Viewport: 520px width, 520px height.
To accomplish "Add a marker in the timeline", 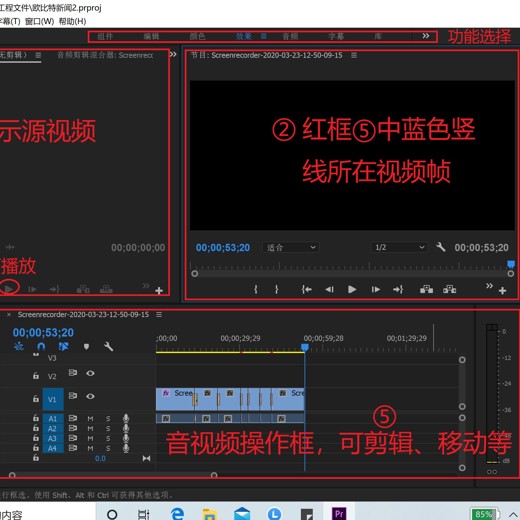I will tap(86, 347).
